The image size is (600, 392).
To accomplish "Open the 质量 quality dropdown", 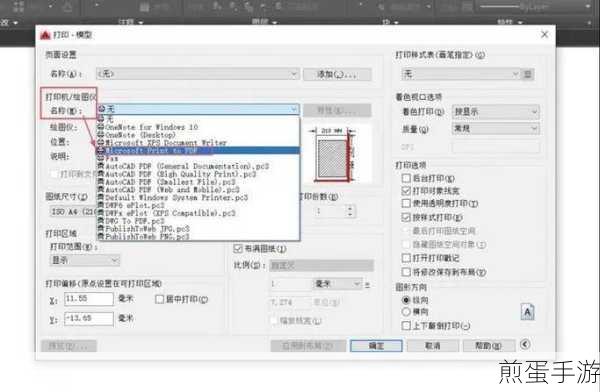I will tap(496, 129).
